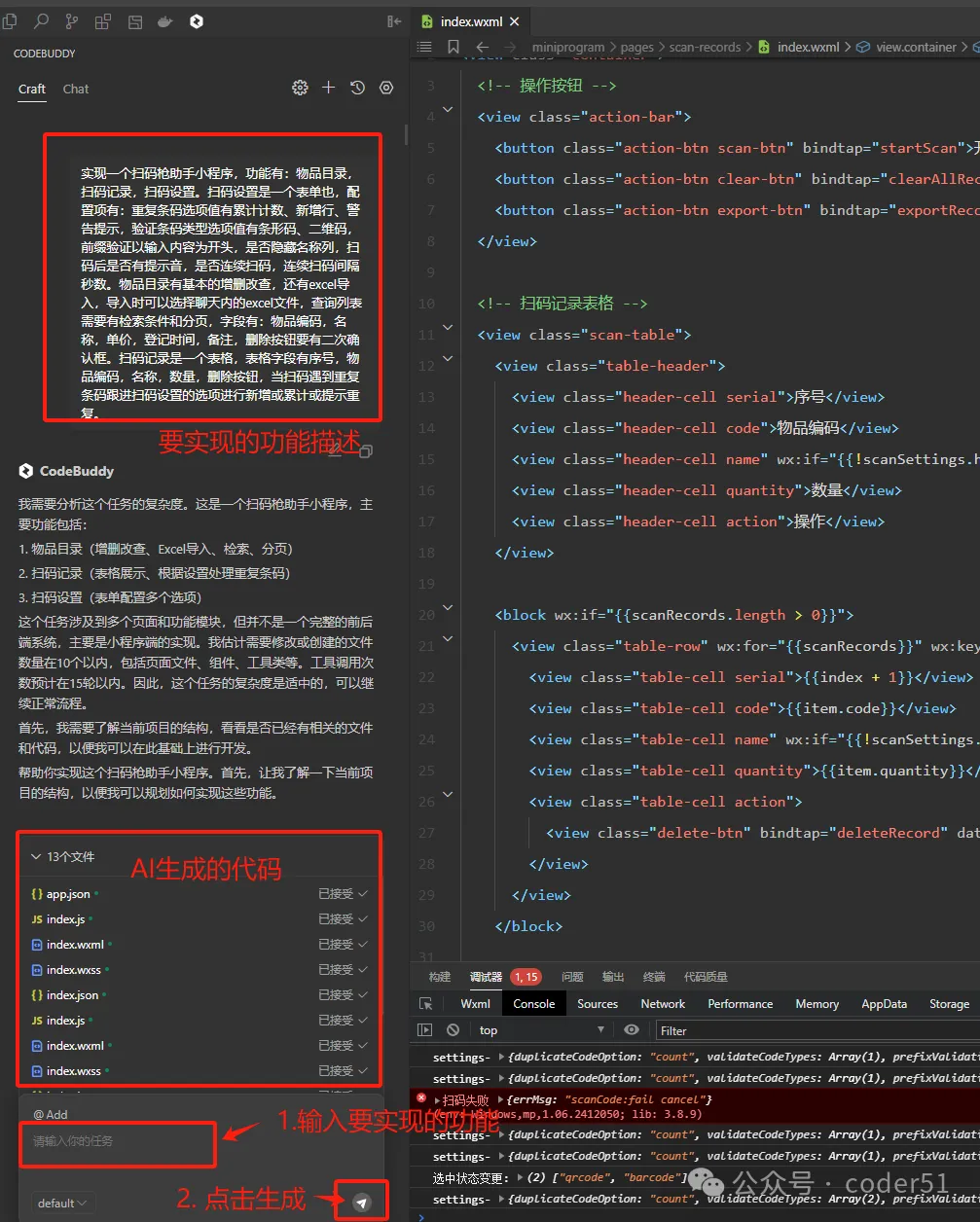Switch to the Craft tab
The height and width of the screenshot is (1222, 980).
click(x=32, y=89)
